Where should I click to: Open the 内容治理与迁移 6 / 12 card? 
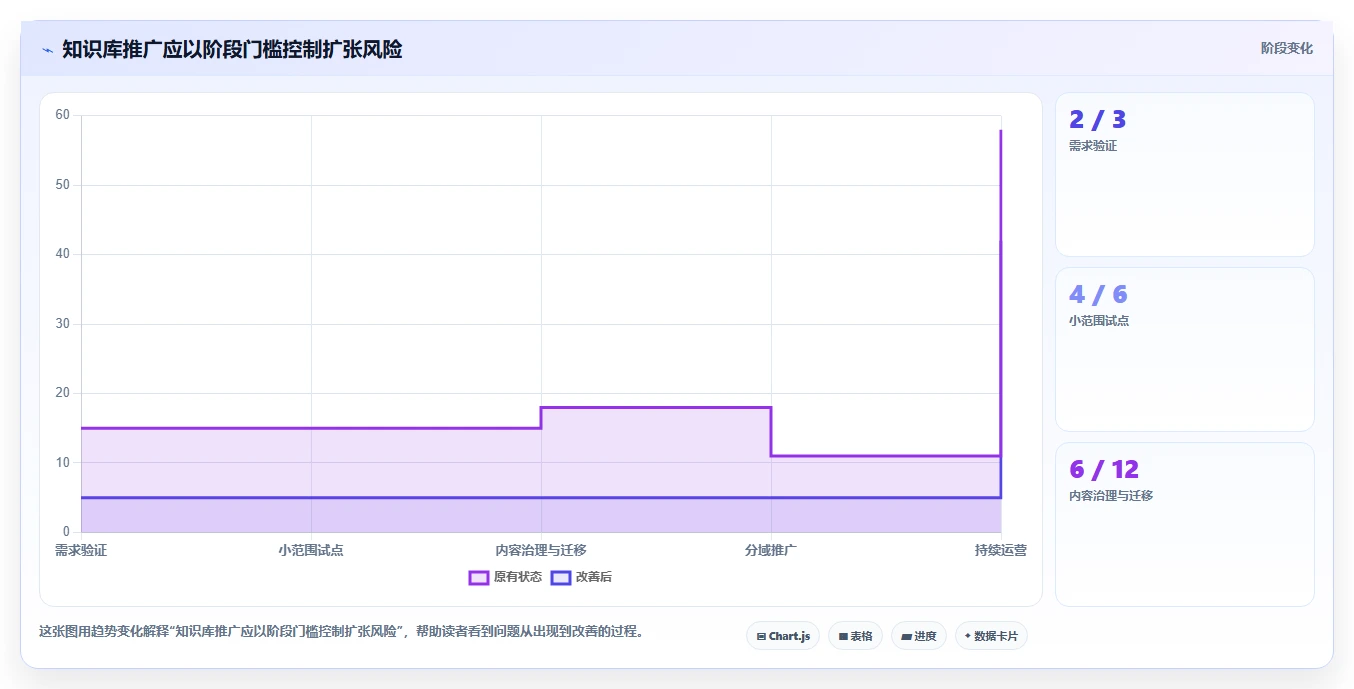1185,524
